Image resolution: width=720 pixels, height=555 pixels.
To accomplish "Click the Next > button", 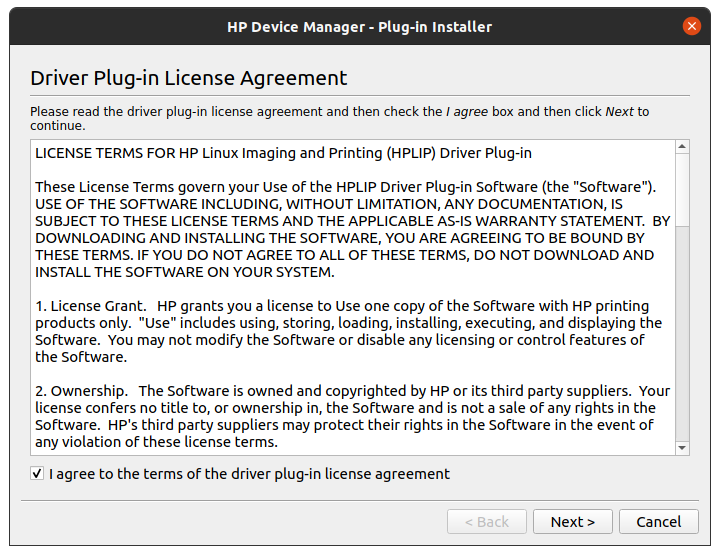I will tap(573, 521).
